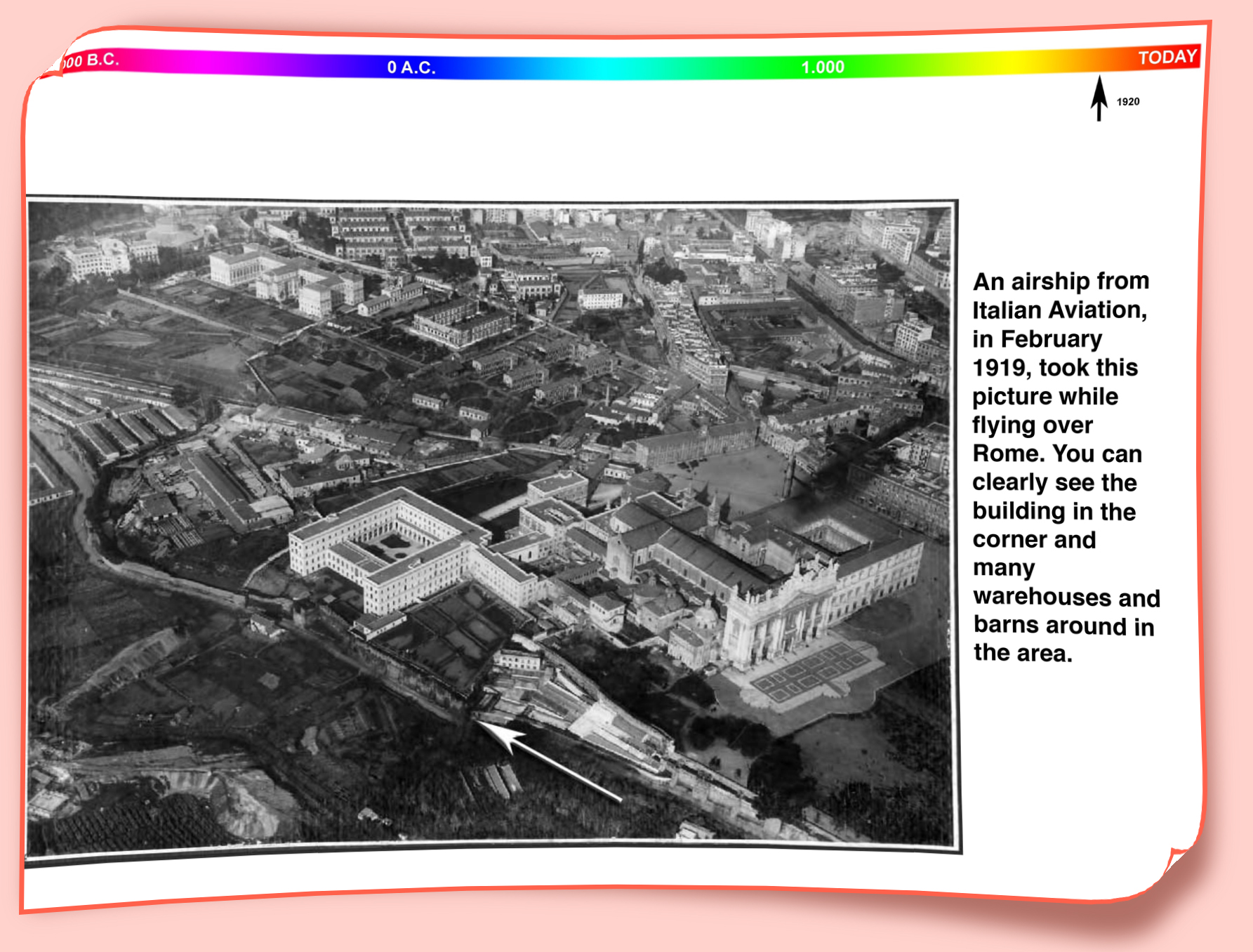This screenshot has width=1253, height=952.
Task: Click the black arrow marker under the timeline
Action: [x=1099, y=98]
